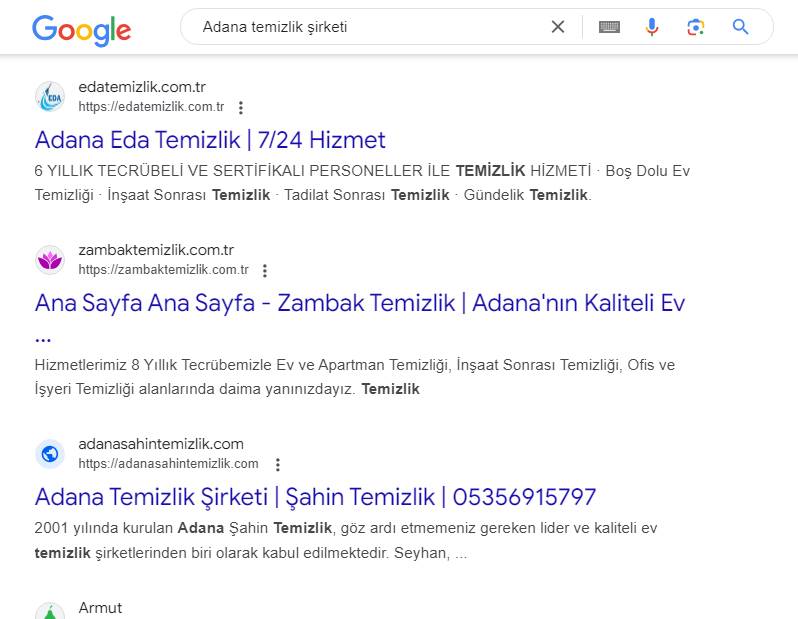Viewport: 798px width, 619px height.
Task: Click the Google logo
Action: click(81, 28)
